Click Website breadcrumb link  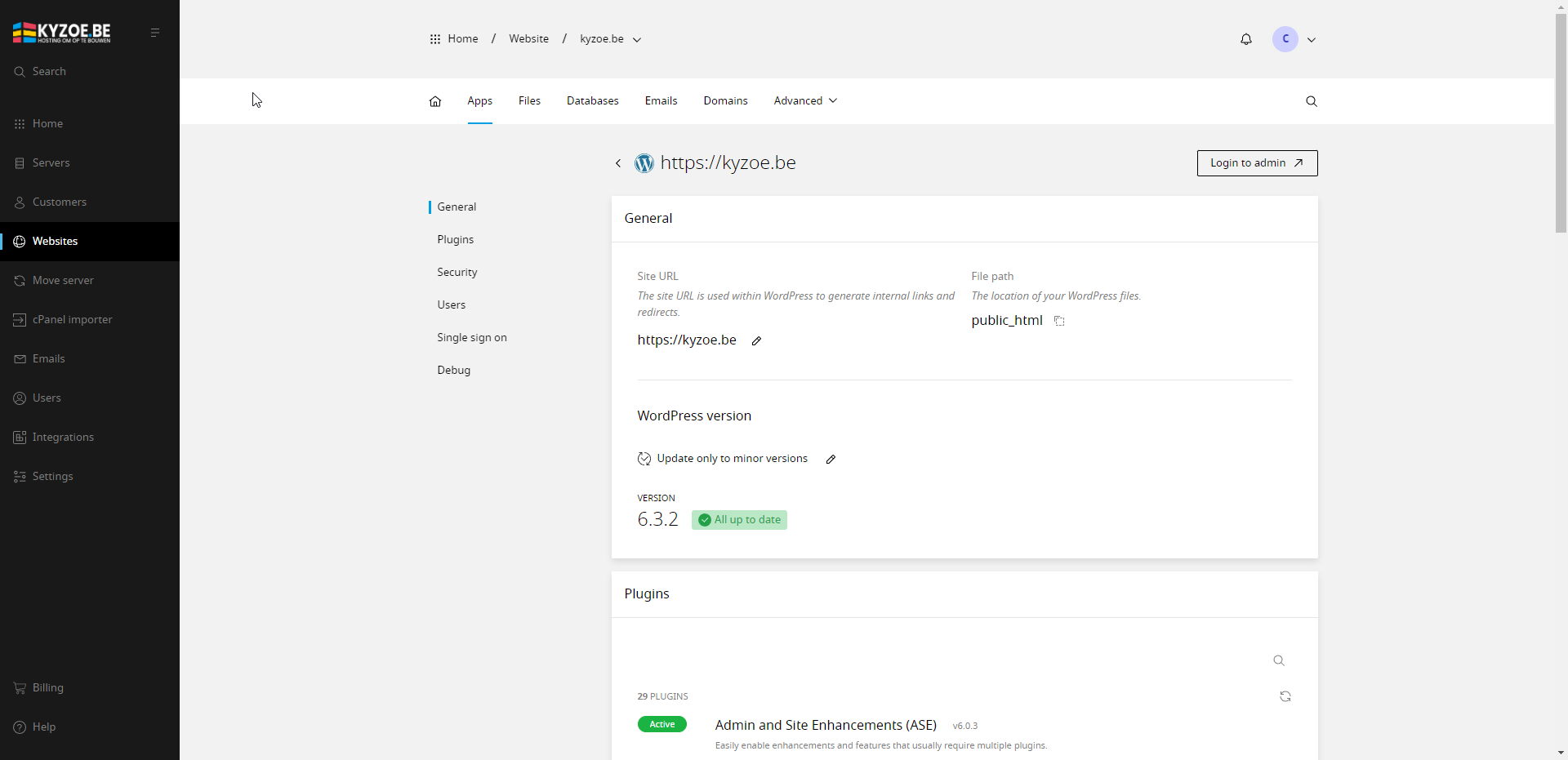(x=529, y=39)
